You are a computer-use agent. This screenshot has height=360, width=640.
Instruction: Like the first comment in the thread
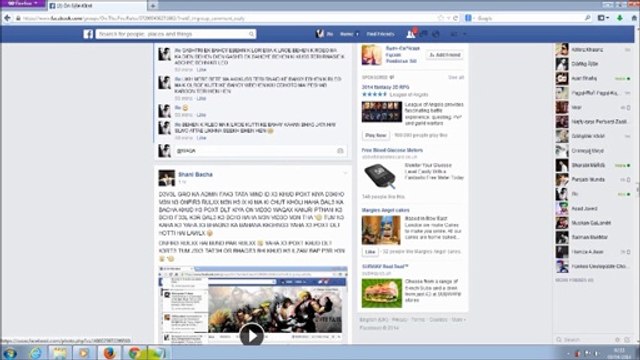201,70
